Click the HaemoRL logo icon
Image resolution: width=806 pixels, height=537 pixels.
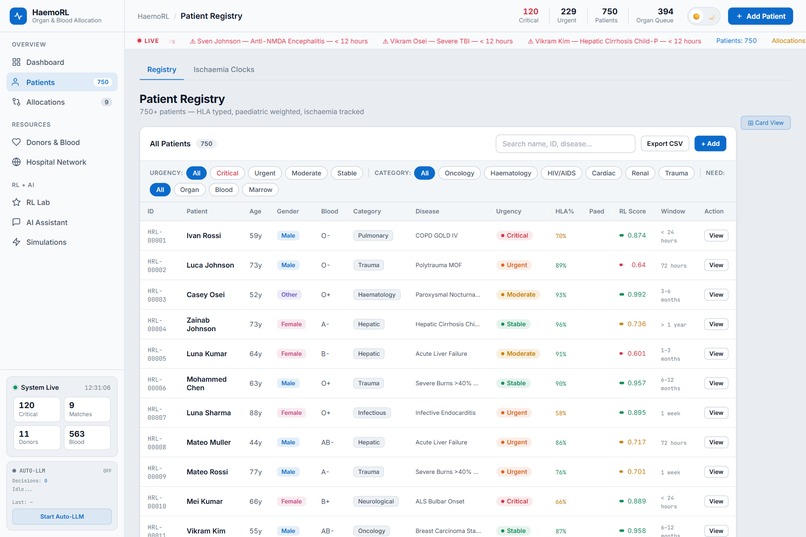pyautogui.click(x=19, y=16)
